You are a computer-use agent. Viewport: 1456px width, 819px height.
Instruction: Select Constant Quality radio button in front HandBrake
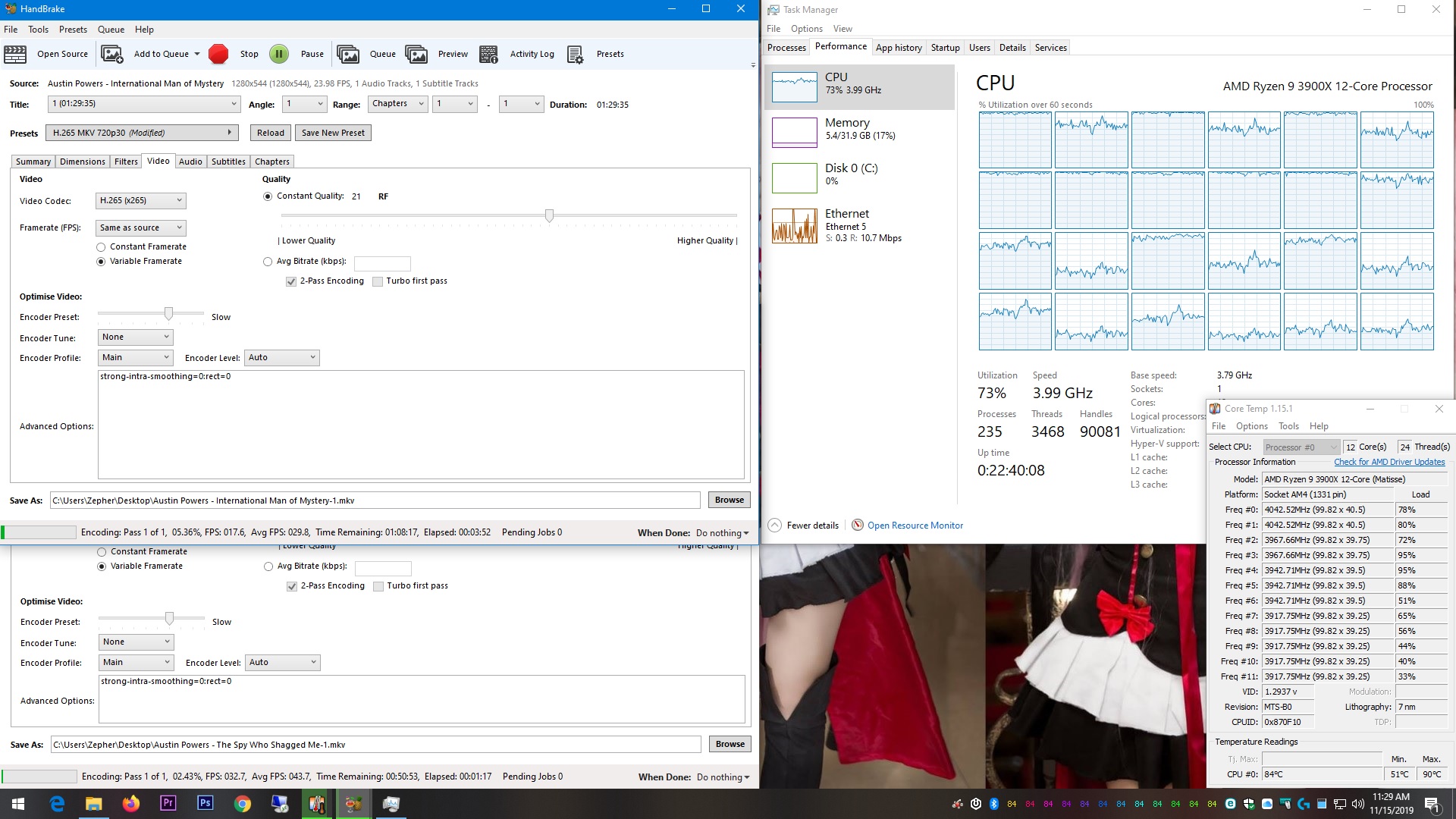[268, 196]
